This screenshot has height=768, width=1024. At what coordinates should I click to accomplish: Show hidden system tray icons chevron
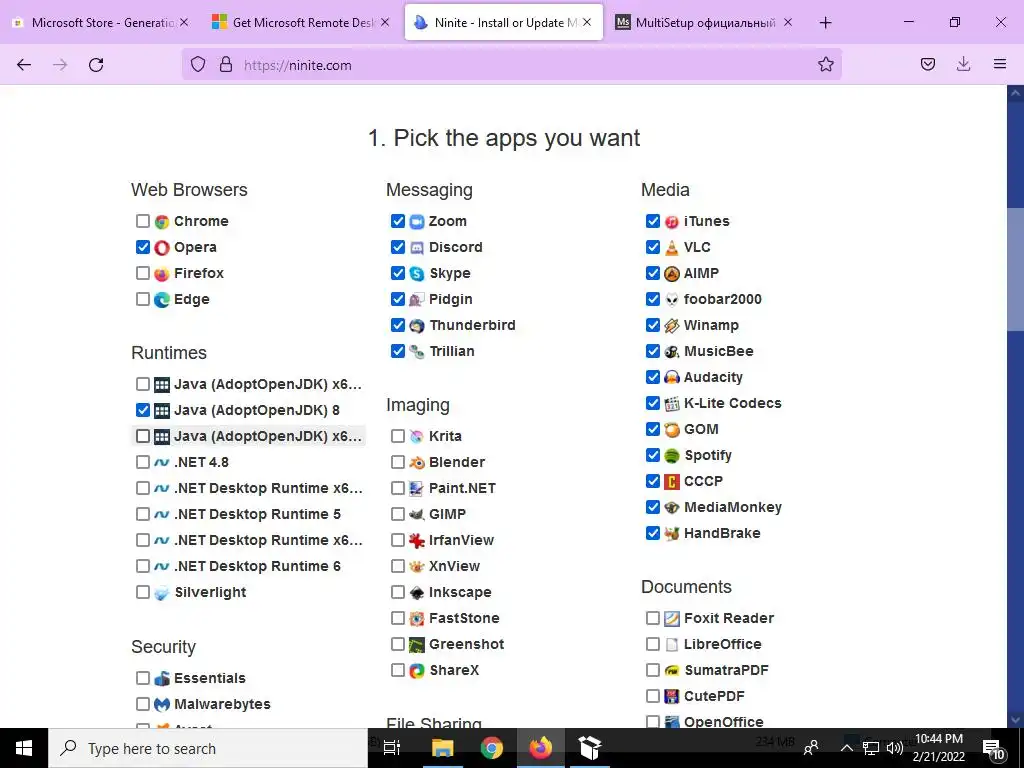click(846, 748)
